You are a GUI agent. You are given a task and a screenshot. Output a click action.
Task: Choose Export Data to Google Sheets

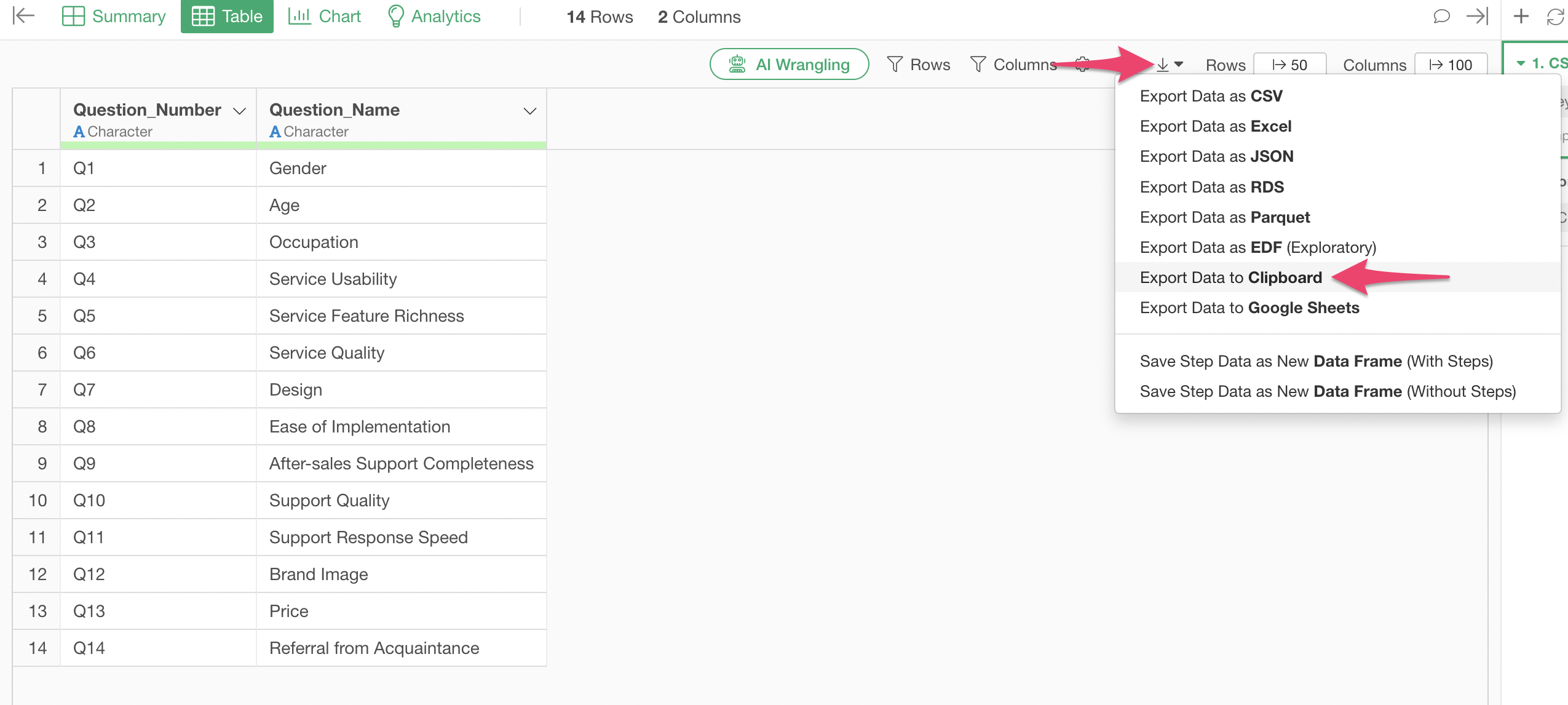click(1249, 308)
